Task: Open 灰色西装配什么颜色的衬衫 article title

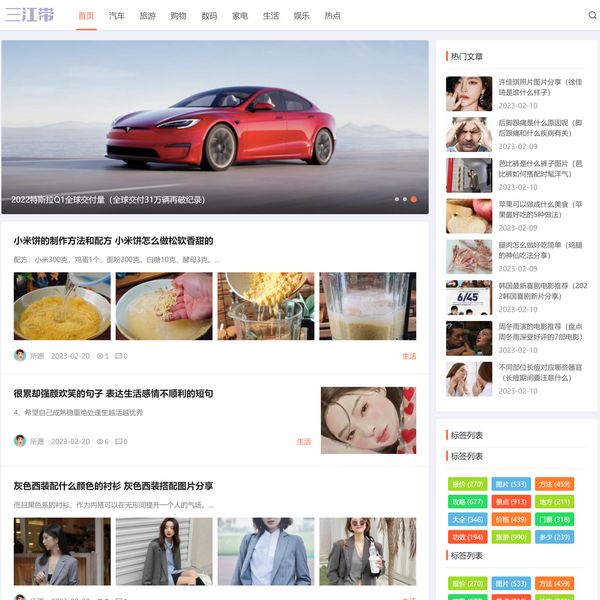Action: pyautogui.click(x=113, y=486)
